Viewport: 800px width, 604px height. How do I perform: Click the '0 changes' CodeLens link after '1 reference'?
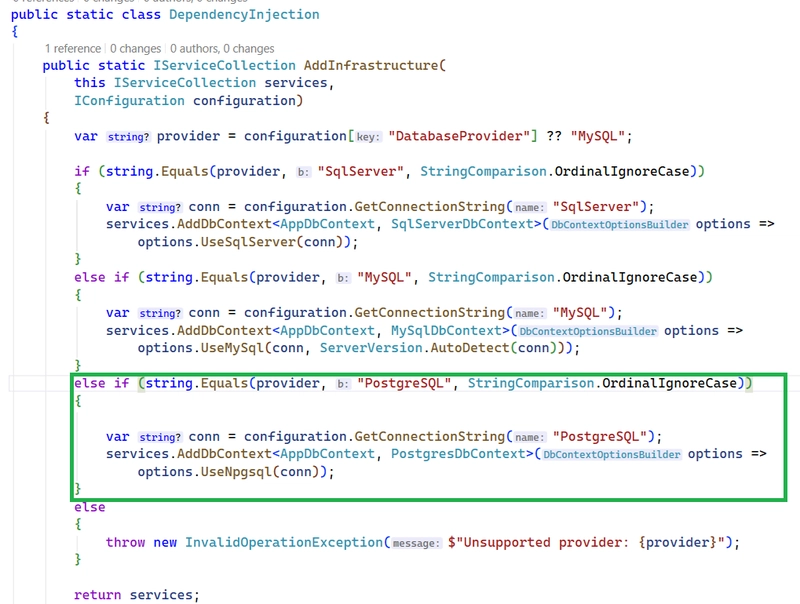coord(135,48)
